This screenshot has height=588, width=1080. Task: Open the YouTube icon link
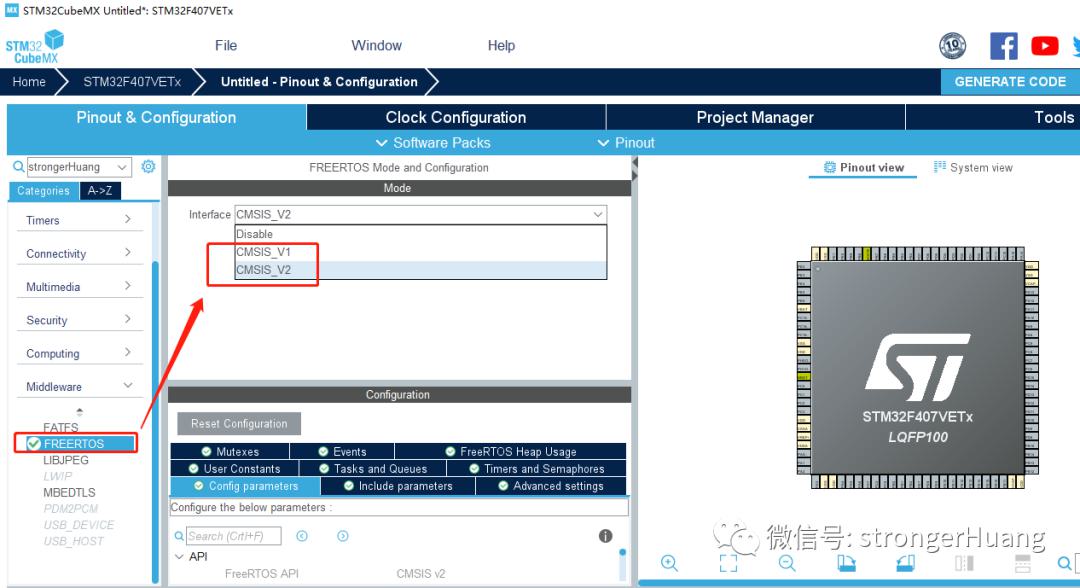1044,46
